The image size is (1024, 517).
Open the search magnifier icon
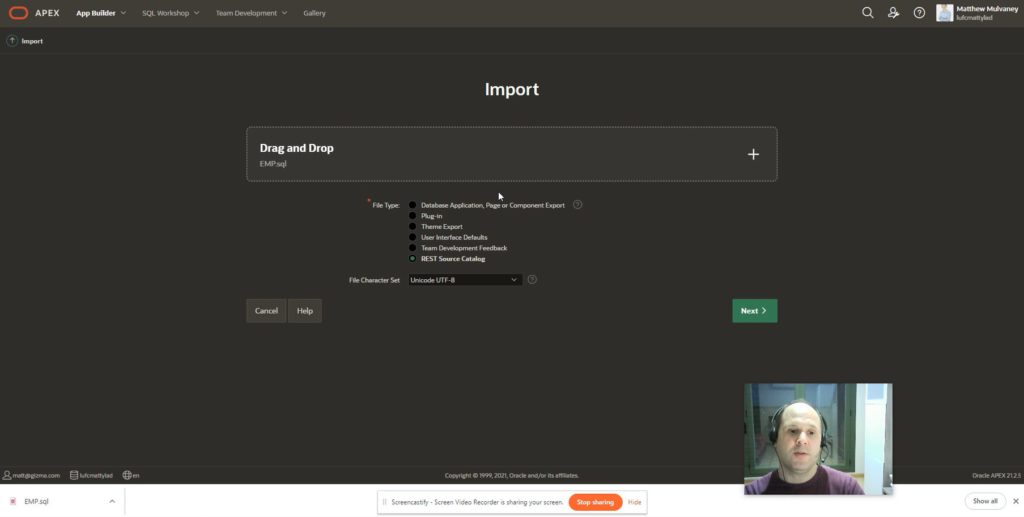tap(867, 12)
